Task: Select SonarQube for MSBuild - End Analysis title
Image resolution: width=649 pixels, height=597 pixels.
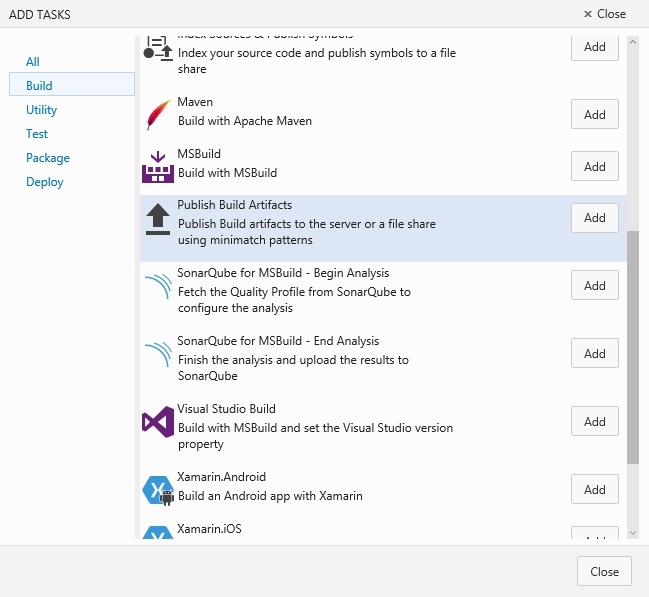Action: [x=278, y=341]
